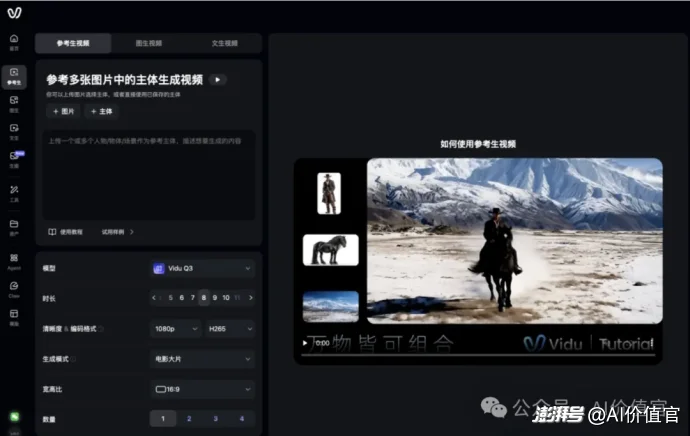Screen dimensions: 690x436
Task: Click the play icon beside the heading
Action: click(x=217, y=79)
